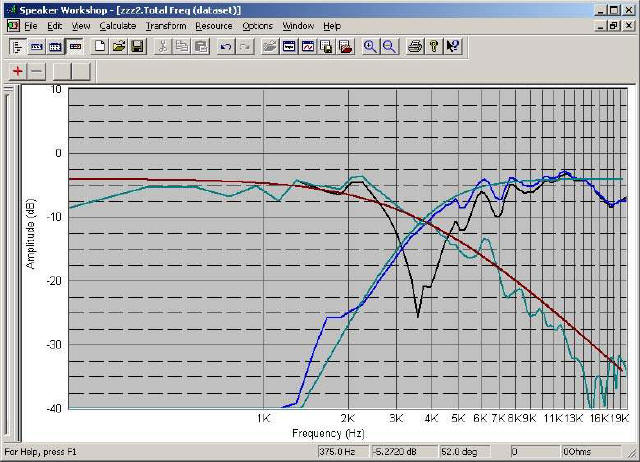The width and height of the screenshot is (640, 462).
Task: Click the Open file folder icon
Action: coord(118,46)
